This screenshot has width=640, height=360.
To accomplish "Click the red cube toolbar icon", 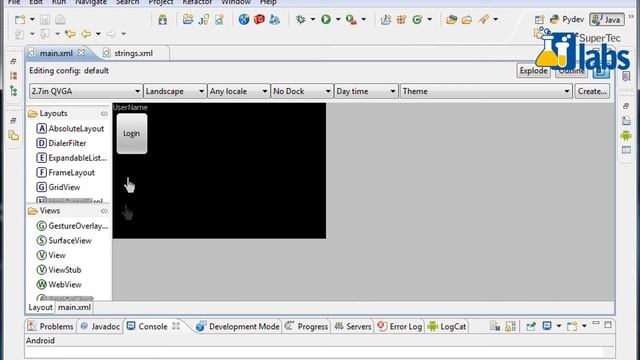I will tap(259, 19).
